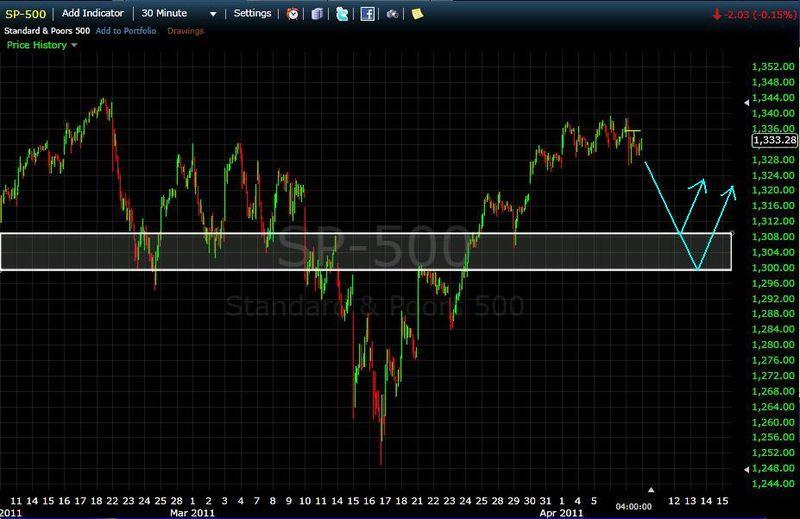Viewport: 800px width, 519px height.
Task: Click the triangle marker at 04:00:00
Action: point(651,489)
